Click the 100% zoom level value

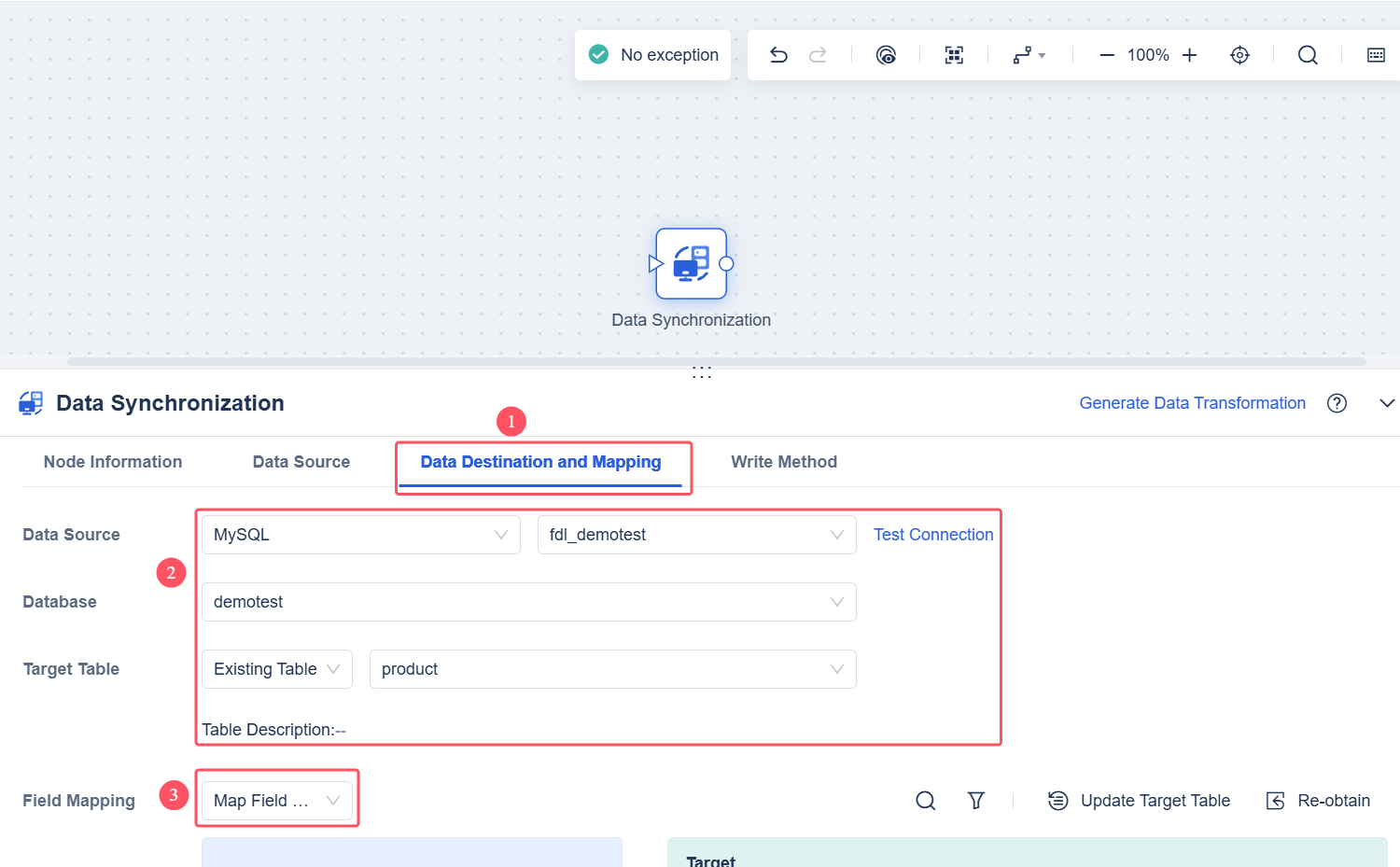pos(1148,55)
